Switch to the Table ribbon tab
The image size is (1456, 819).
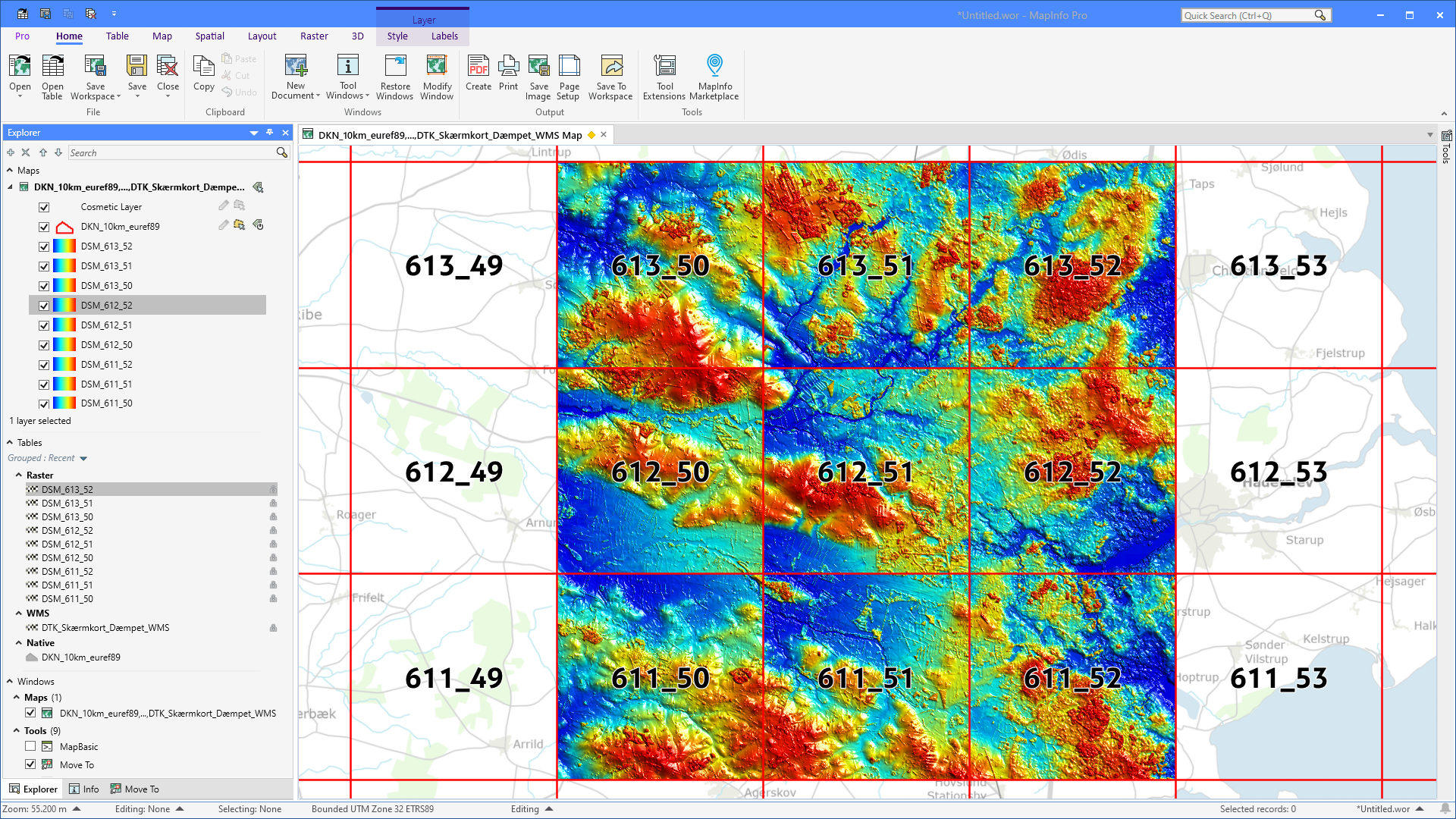pyautogui.click(x=117, y=36)
